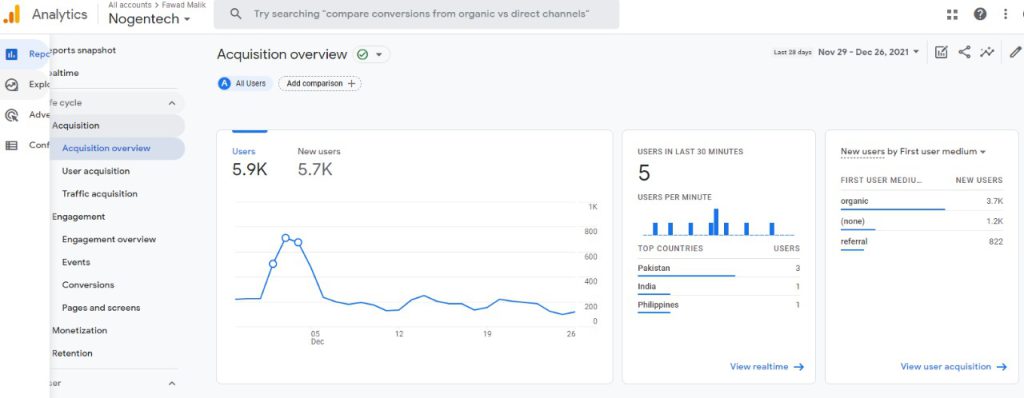Open the Reports bar-chart icon in sidebar

(x=11, y=54)
